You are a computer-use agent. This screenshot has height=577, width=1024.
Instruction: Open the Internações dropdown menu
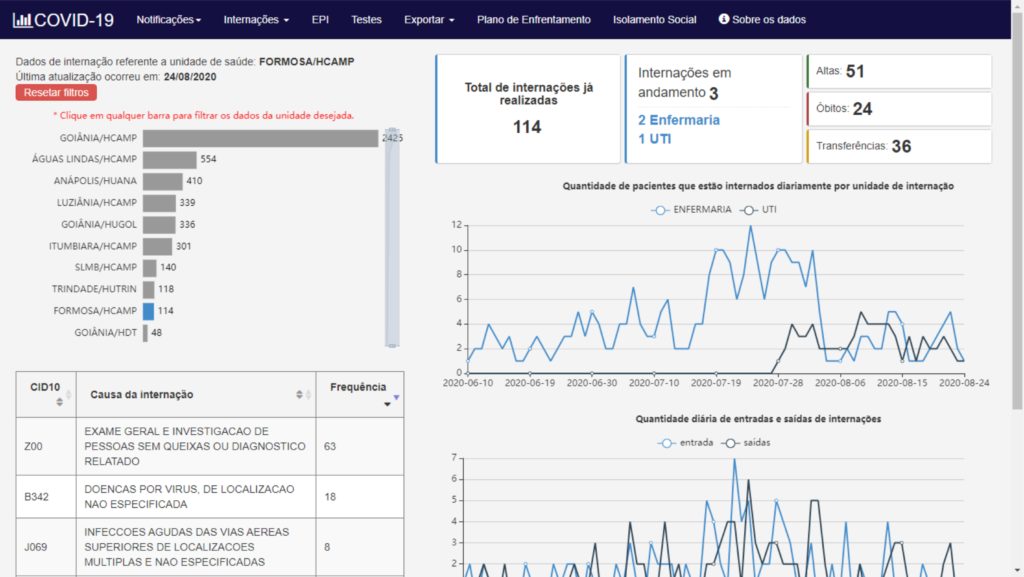coord(256,20)
